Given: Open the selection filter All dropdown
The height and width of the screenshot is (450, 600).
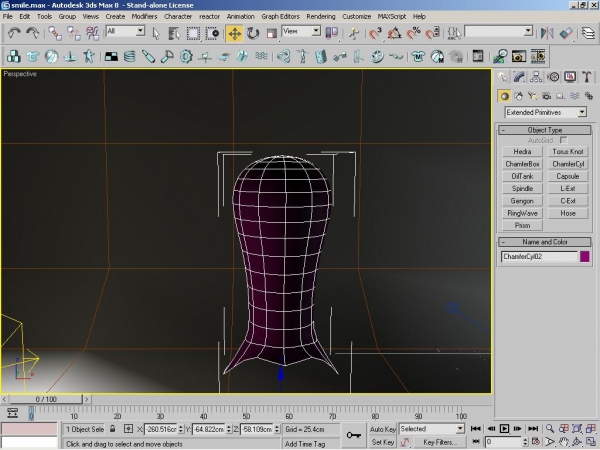Looking at the screenshot, I should (x=125, y=31).
